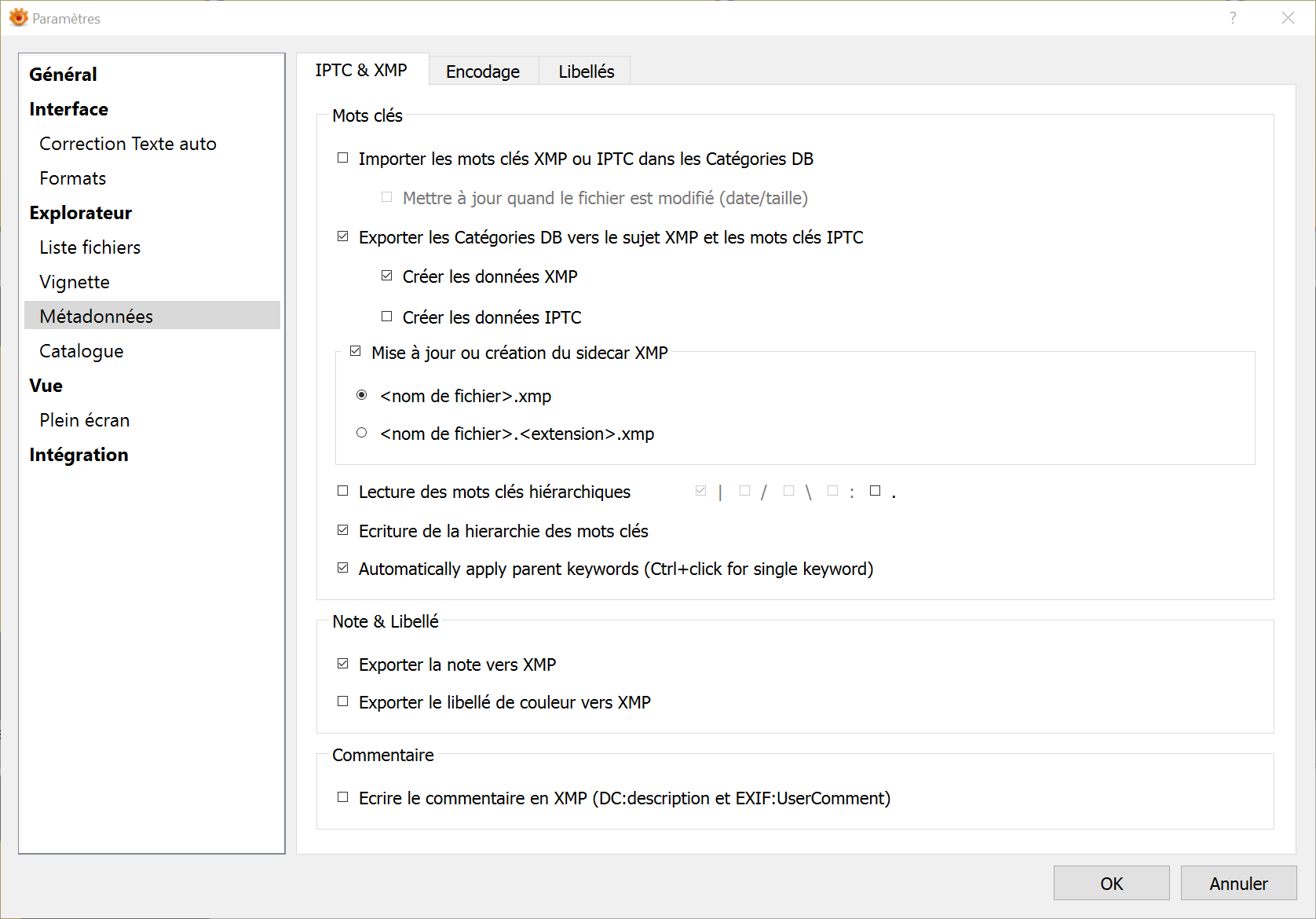Enable importing XMP or IPTC keywords checkbox
The width and height of the screenshot is (1316, 919).
(343, 158)
